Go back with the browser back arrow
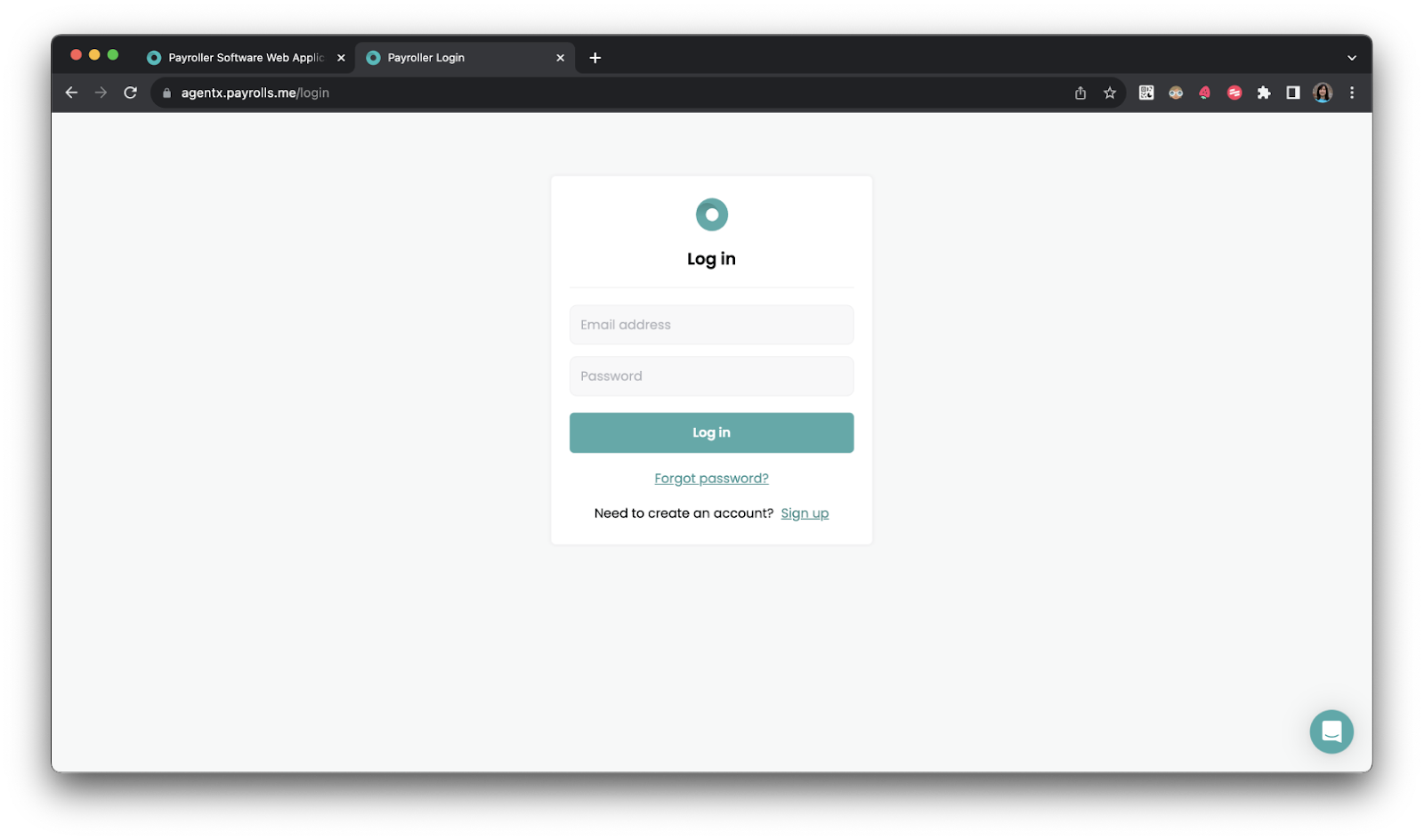The image size is (1424, 840). pos(72,93)
